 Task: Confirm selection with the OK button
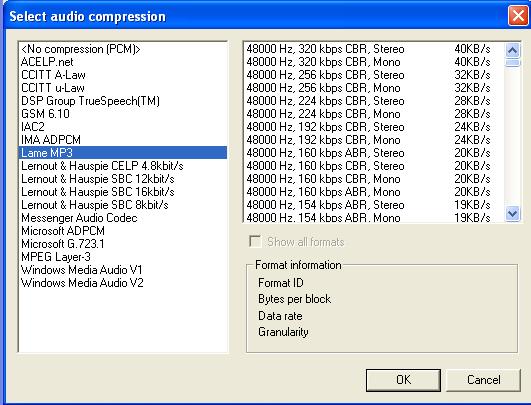pyautogui.click(x=403, y=380)
